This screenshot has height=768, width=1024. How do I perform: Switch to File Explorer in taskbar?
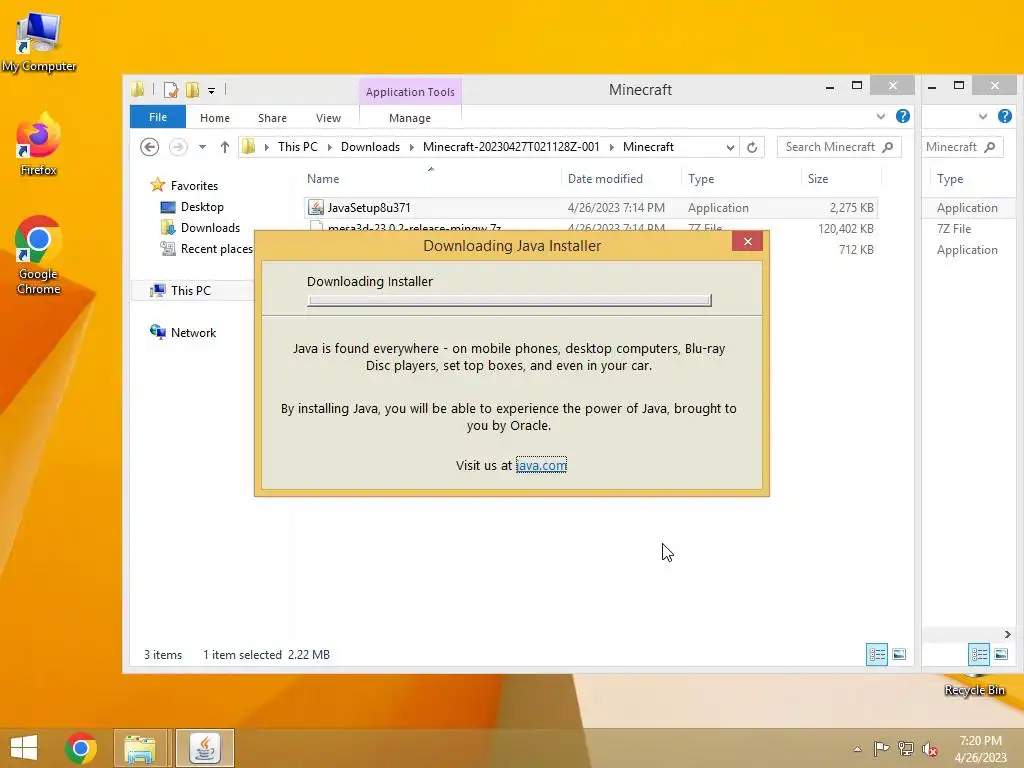(x=140, y=748)
